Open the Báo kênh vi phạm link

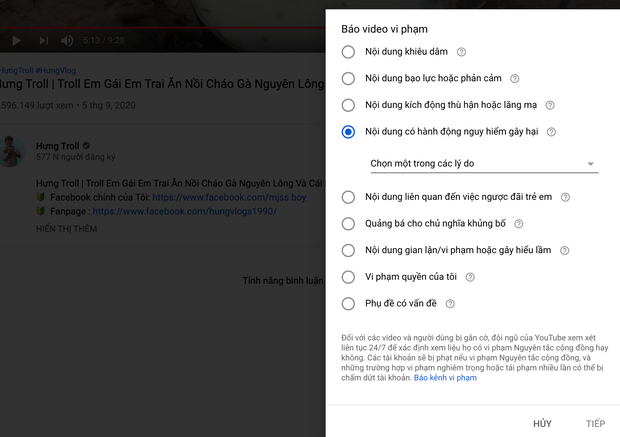(x=445, y=378)
